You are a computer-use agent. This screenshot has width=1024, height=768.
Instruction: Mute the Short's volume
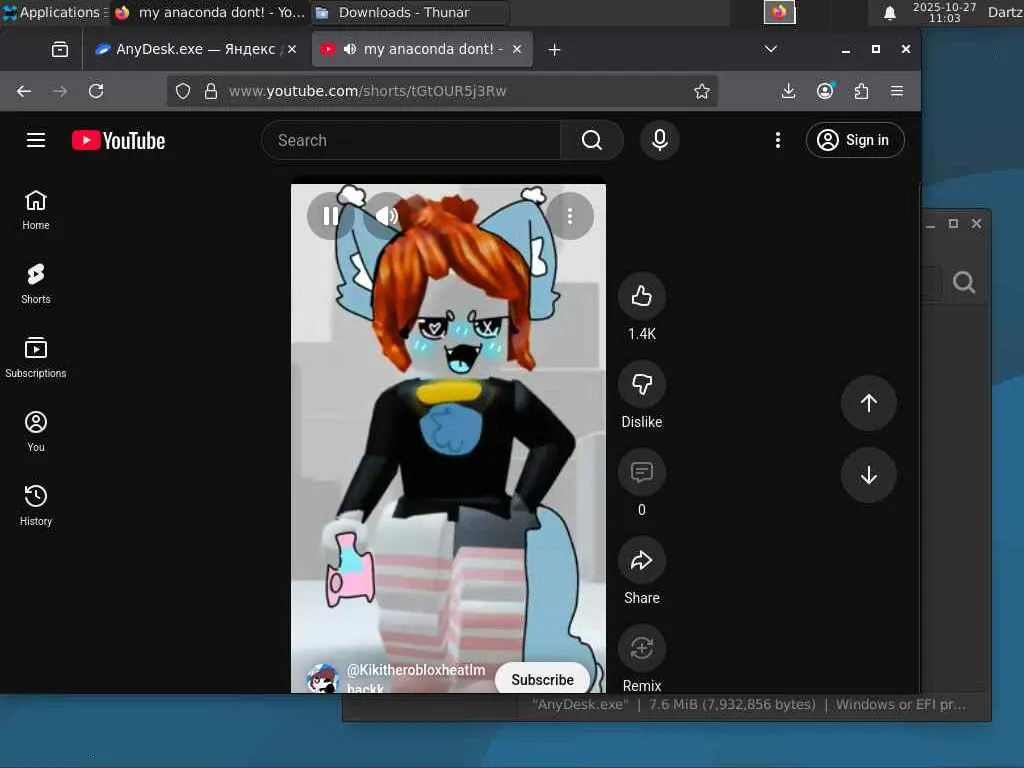point(387,216)
